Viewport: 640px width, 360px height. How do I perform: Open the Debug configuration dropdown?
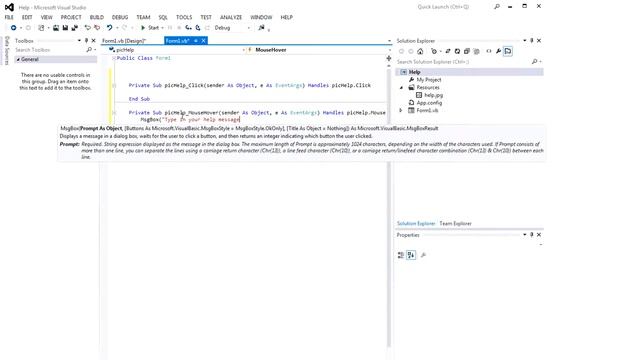[x=232, y=28]
